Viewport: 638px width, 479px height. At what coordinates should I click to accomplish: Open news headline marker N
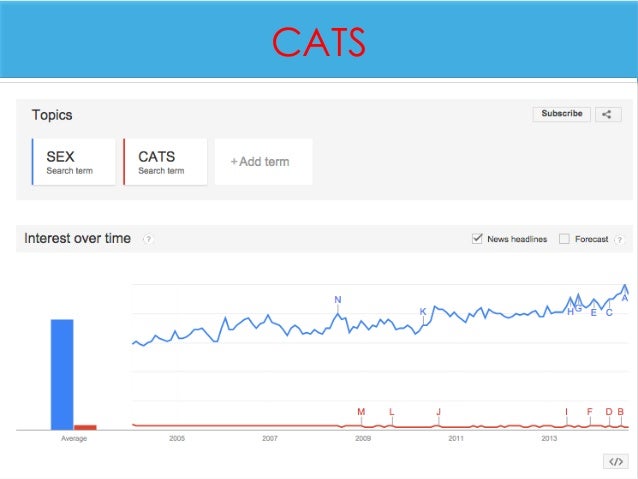[x=338, y=300]
